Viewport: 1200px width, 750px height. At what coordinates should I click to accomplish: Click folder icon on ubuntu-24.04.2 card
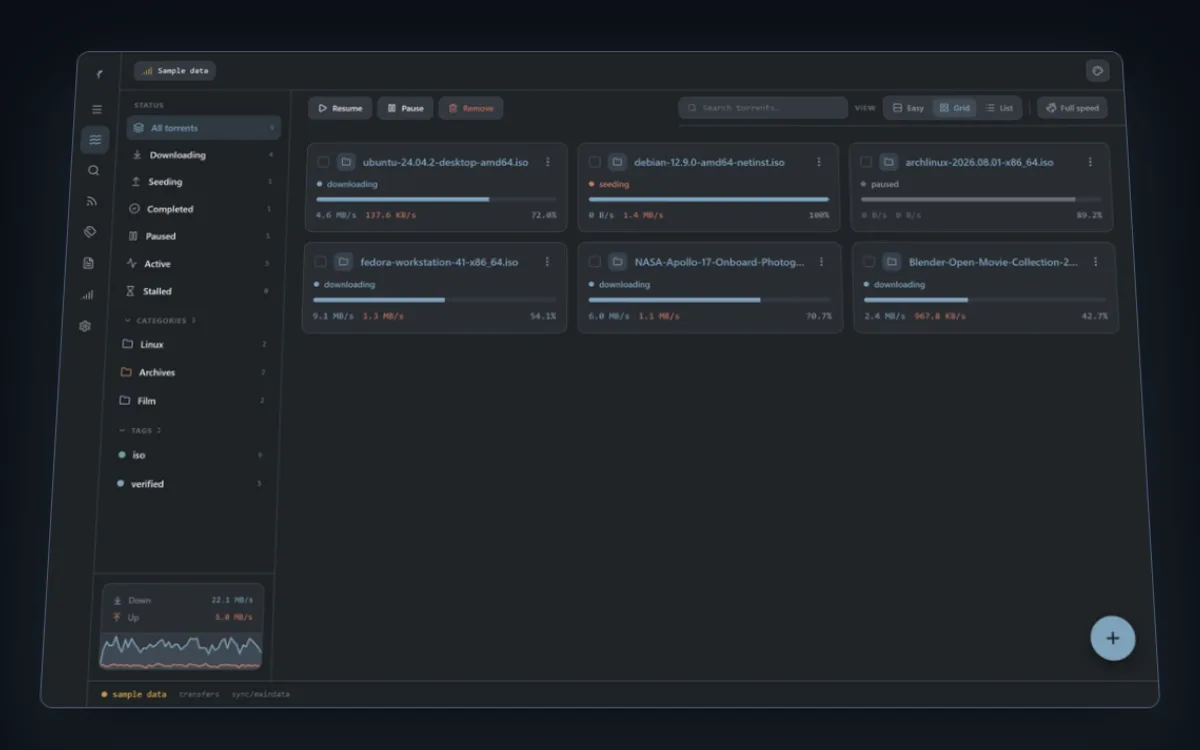[x=346, y=162]
